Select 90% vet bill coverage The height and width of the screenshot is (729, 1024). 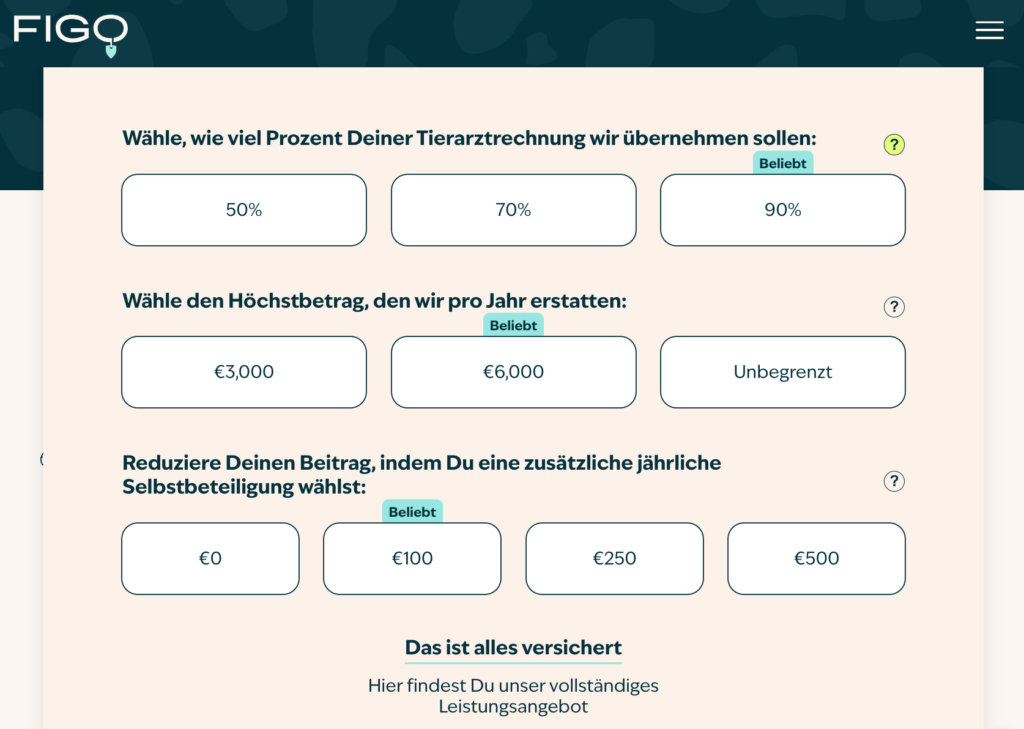[x=783, y=210]
